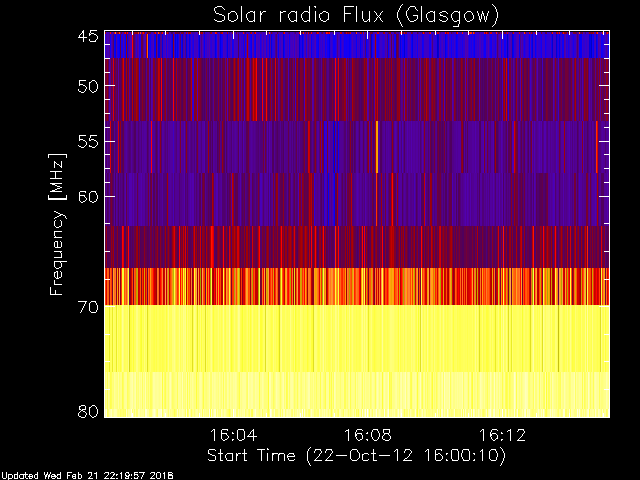Click the 16:08 time tick label
The image size is (640, 480).
368,435
